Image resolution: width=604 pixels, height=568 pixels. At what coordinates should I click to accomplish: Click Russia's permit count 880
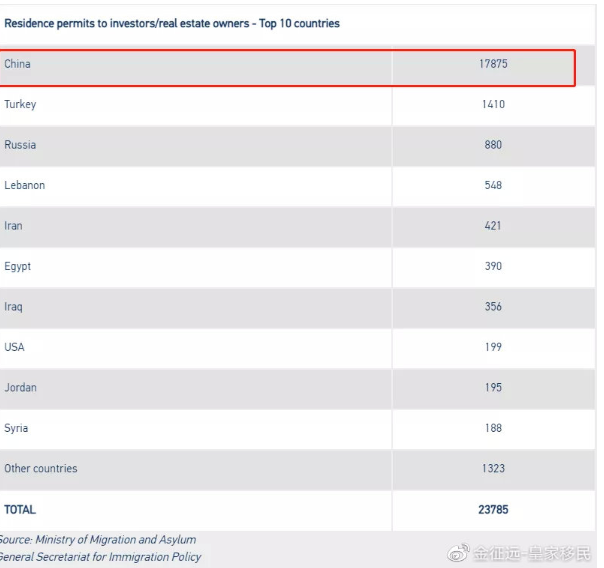coord(493,145)
